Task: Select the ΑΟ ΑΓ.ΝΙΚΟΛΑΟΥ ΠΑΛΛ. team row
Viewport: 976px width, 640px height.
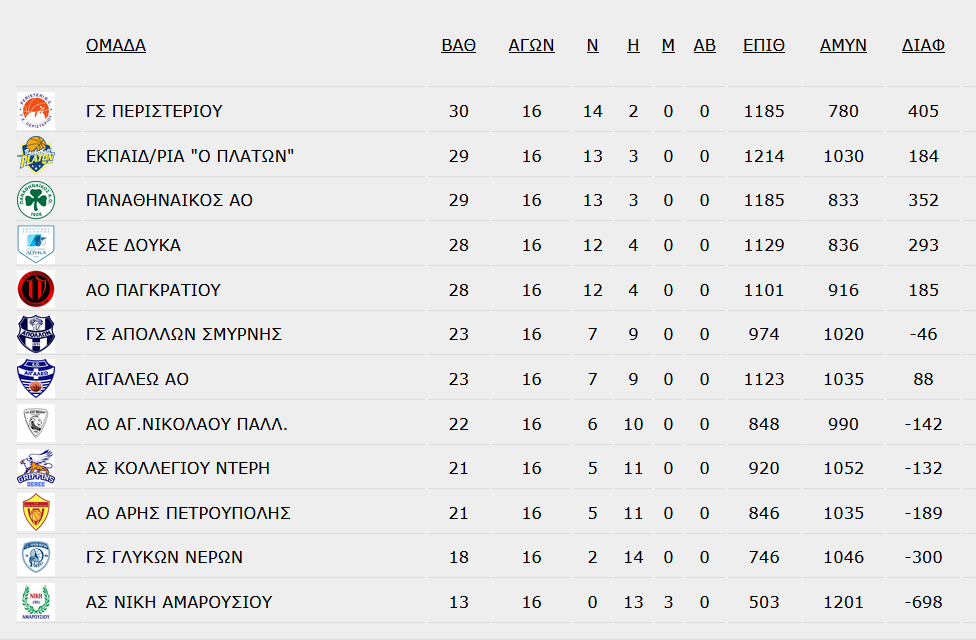Action: [488, 424]
